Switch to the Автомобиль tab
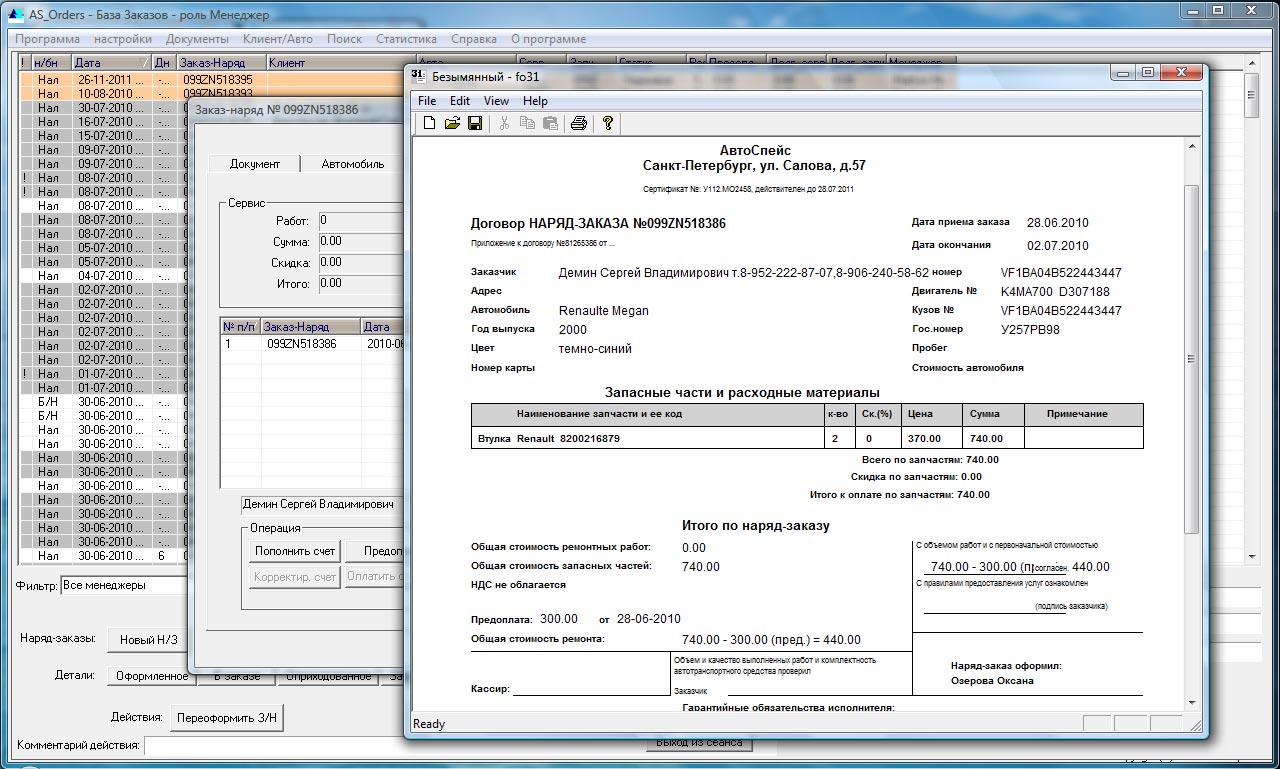 (x=352, y=164)
